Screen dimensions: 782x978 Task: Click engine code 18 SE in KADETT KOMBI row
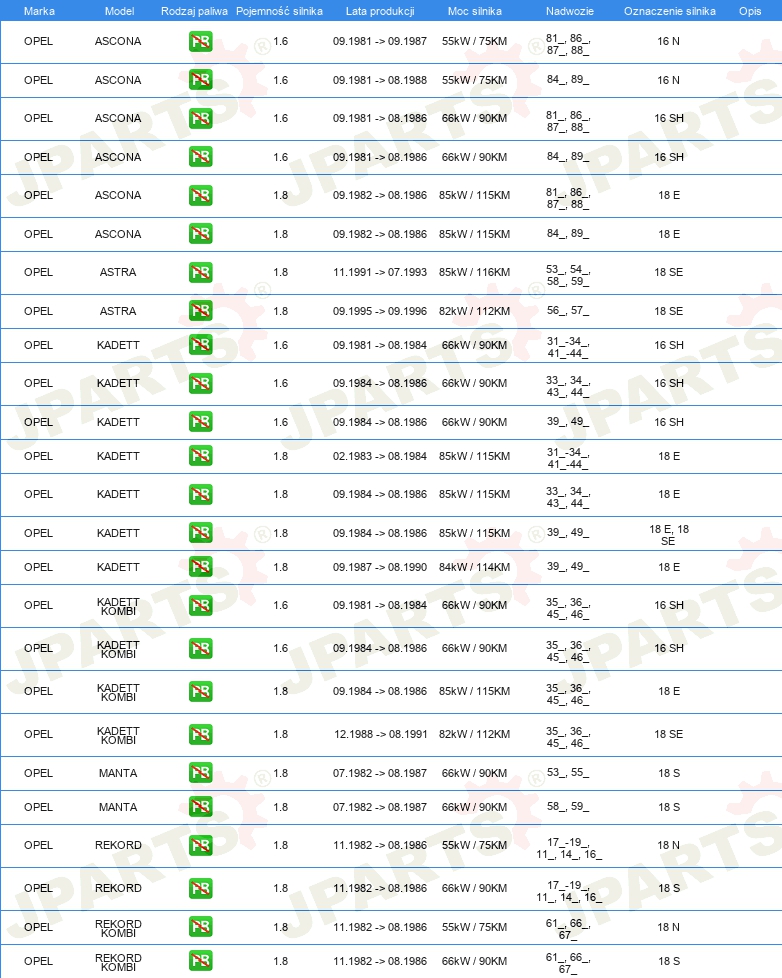click(x=669, y=735)
